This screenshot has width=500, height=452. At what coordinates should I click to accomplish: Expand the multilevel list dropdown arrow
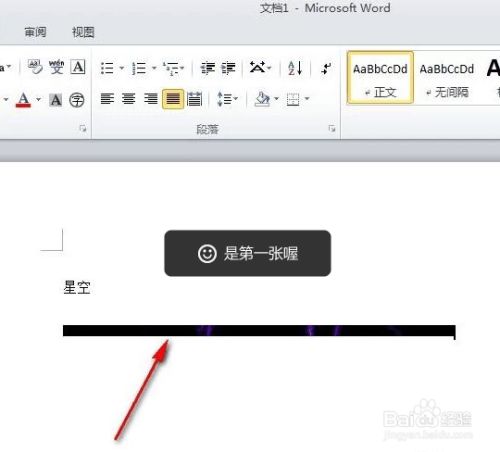(x=182, y=68)
